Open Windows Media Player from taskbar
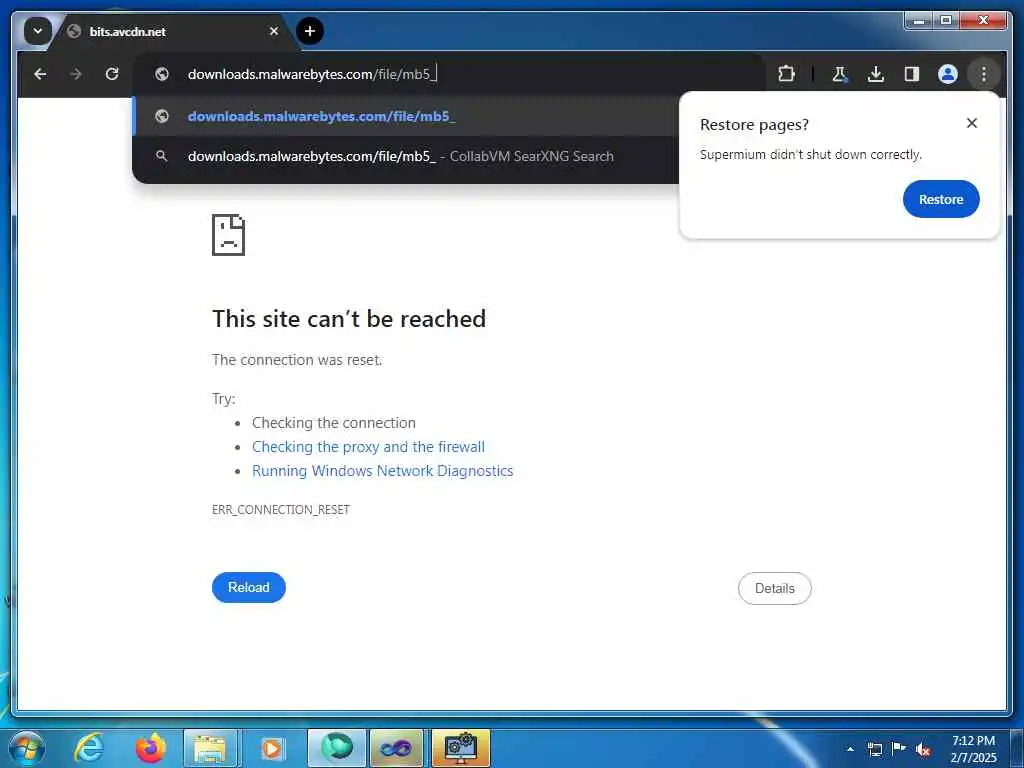Image resolution: width=1024 pixels, height=768 pixels. pyautogui.click(x=271, y=748)
